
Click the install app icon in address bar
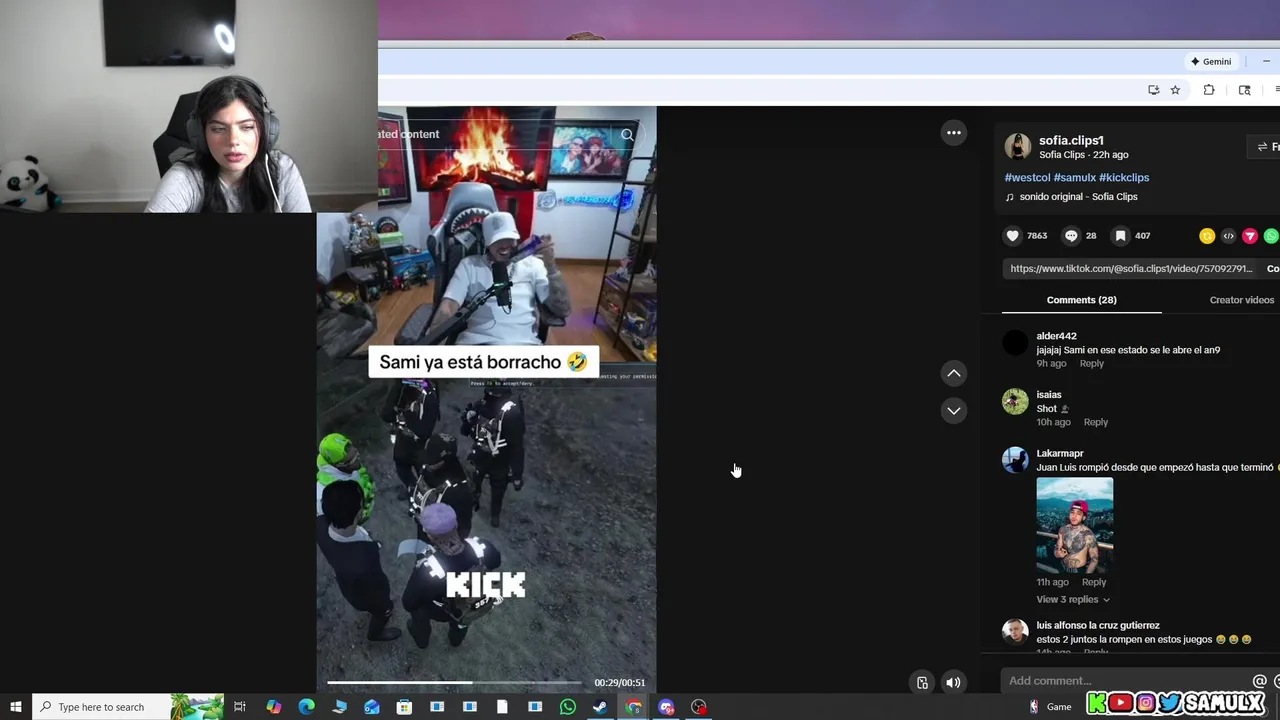(1153, 90)
